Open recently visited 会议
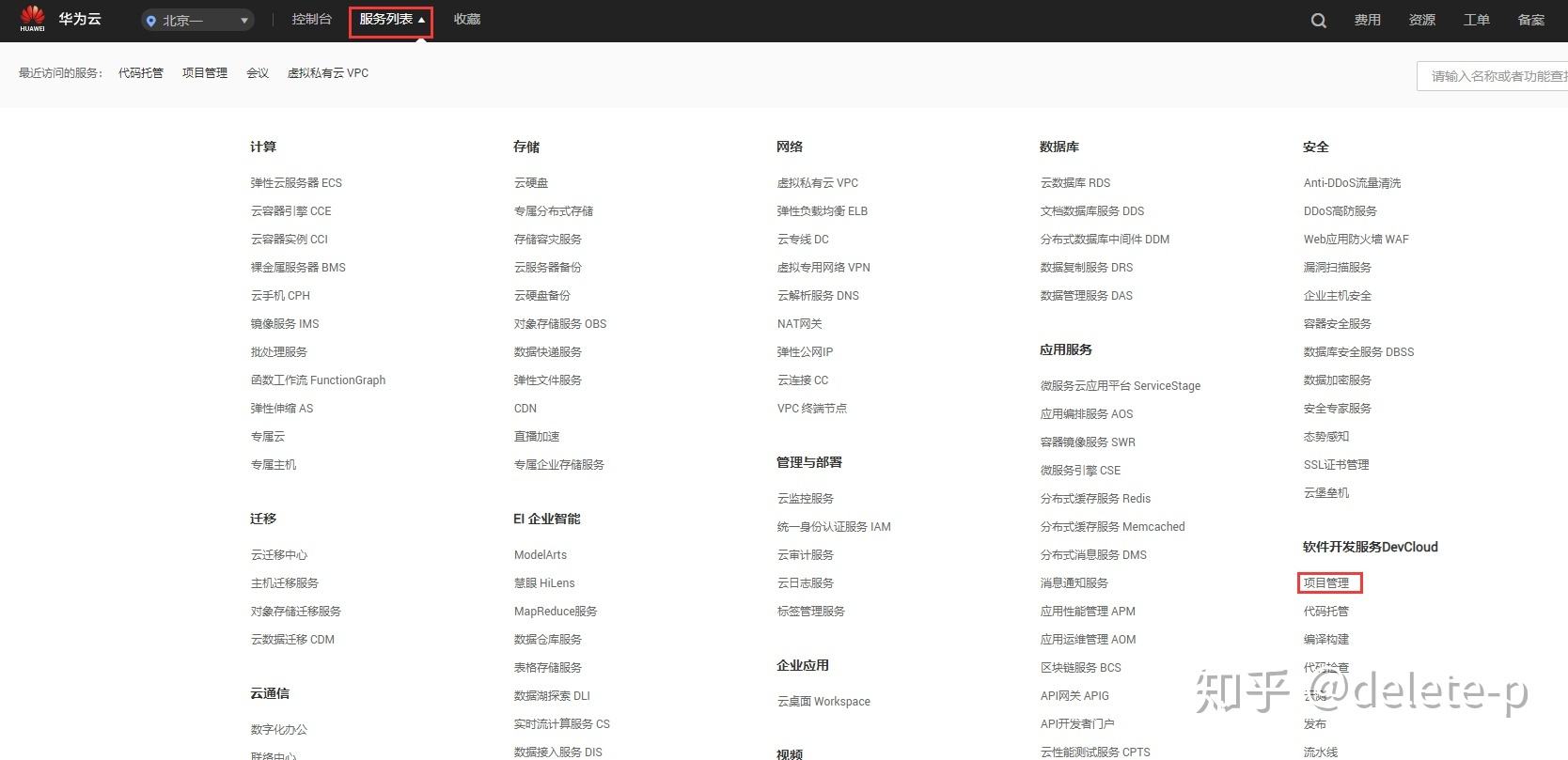The height and width of the screenshot is (760, 1568). 258,73
